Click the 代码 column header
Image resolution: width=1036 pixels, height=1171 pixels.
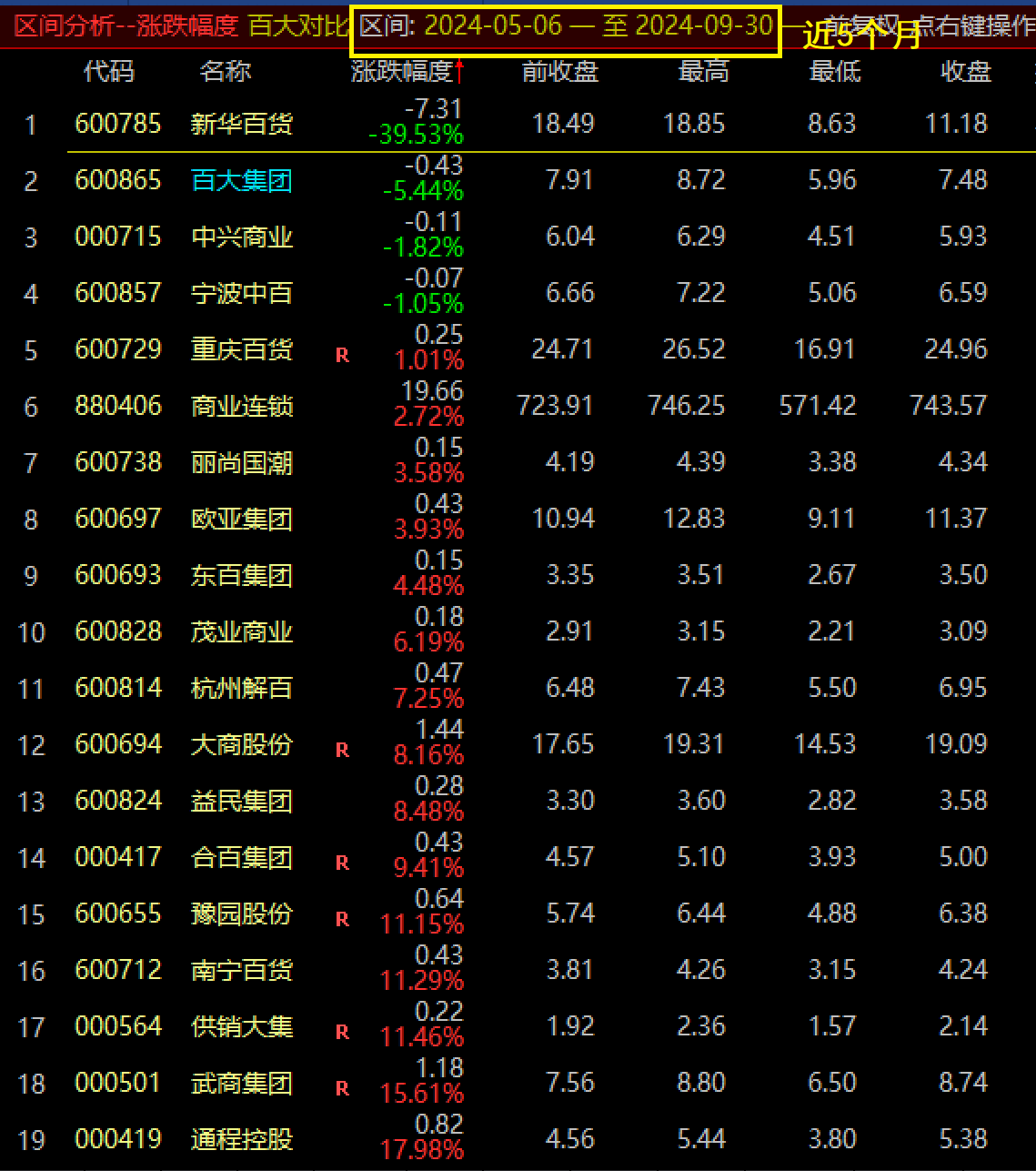108,72
